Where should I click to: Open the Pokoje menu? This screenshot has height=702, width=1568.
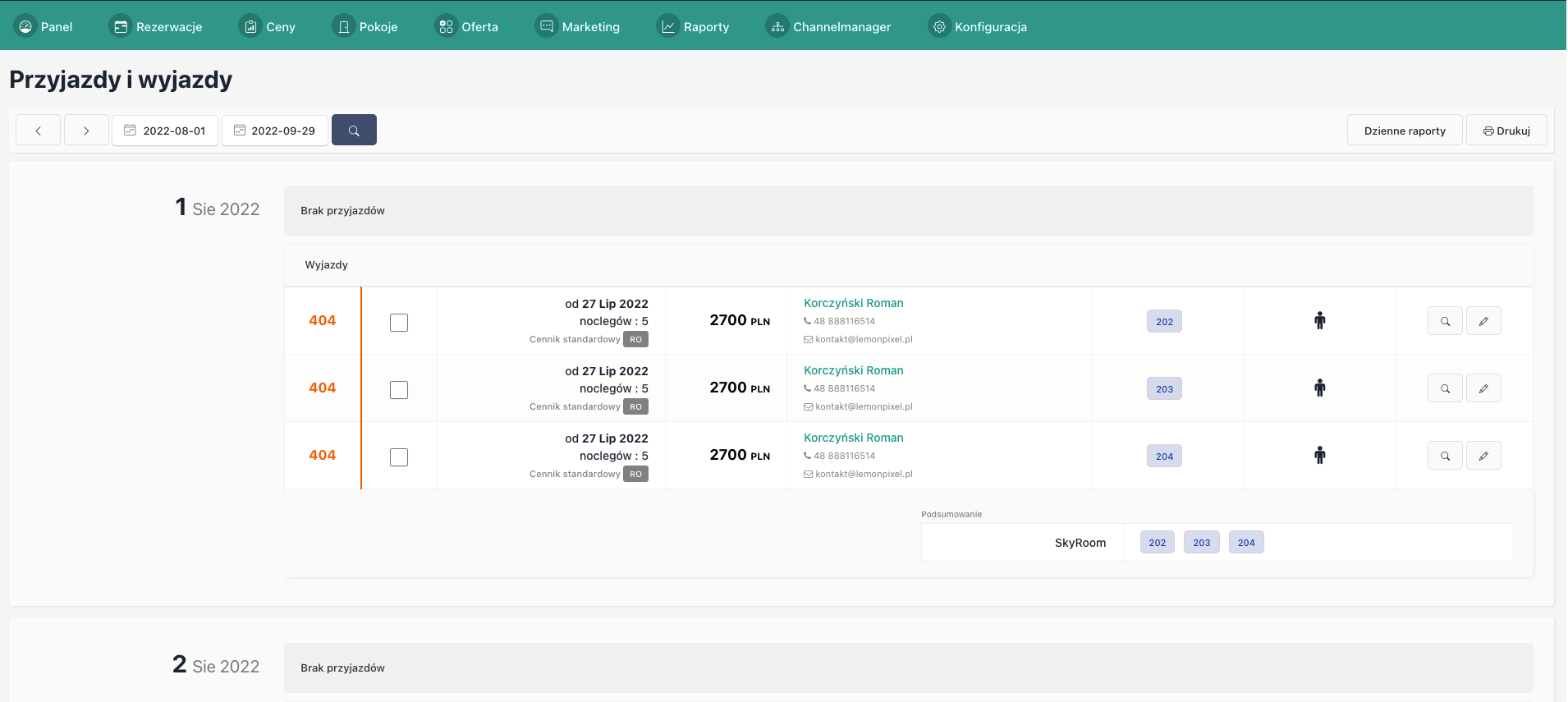(x=365, y=26)
